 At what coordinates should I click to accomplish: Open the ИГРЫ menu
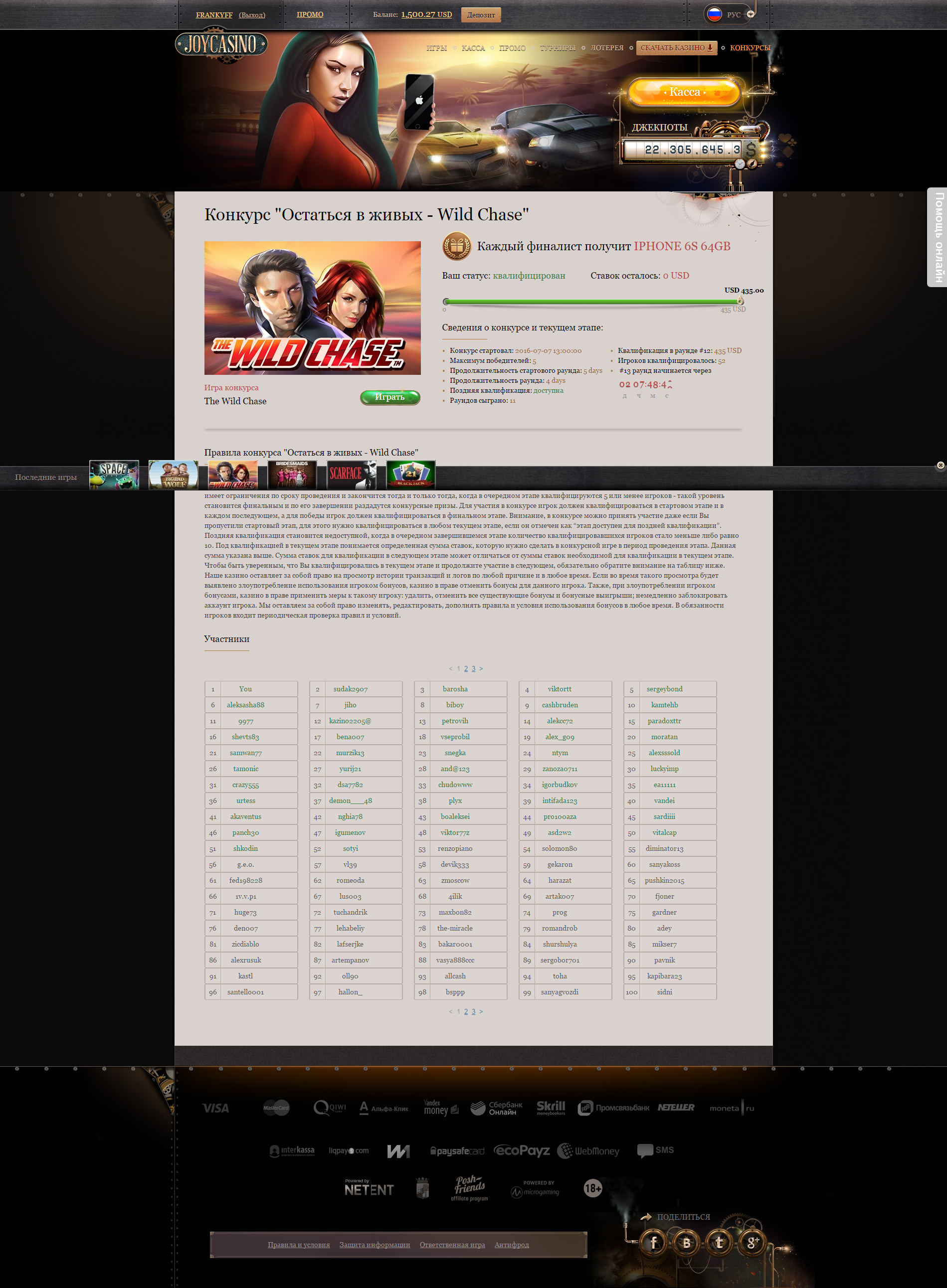click(436, 48)
